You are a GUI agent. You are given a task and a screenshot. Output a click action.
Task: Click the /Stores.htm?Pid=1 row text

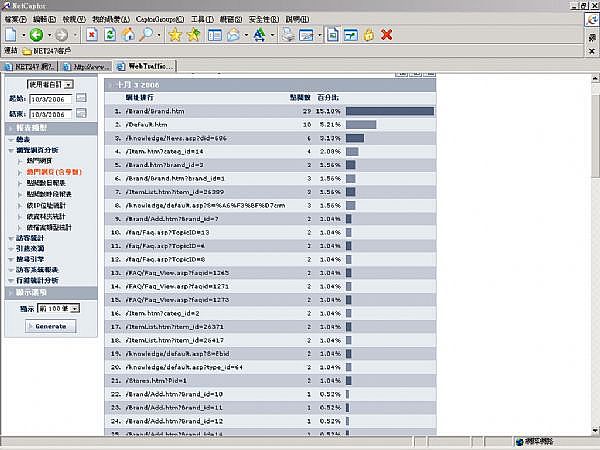(156, 380)
